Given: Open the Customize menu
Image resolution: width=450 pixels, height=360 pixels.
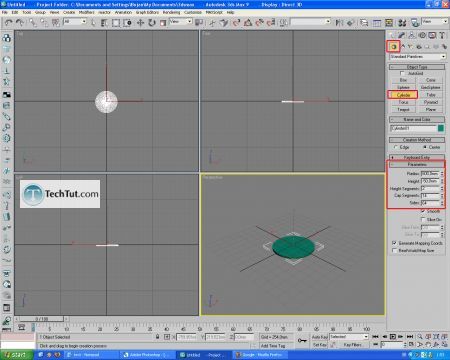Looking at the screenshot, I should click(x=193, y=12).
